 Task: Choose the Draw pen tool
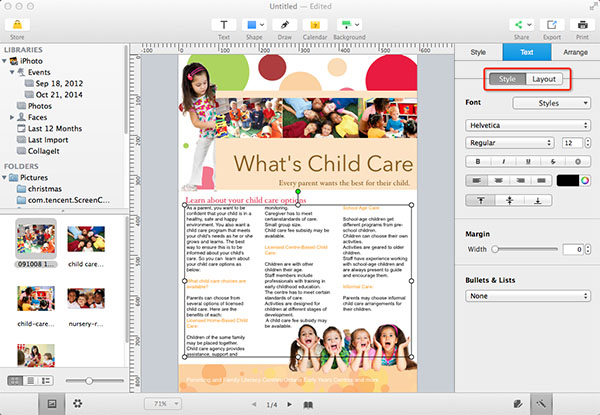[x=286, y=25]
